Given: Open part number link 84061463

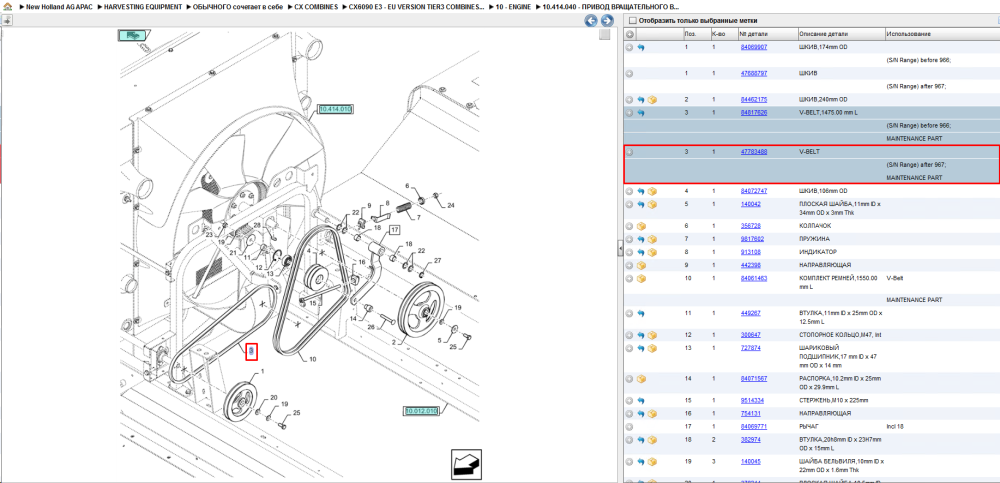Looking at the screenshot, I should pyautogui.click(x=753, y=278).
